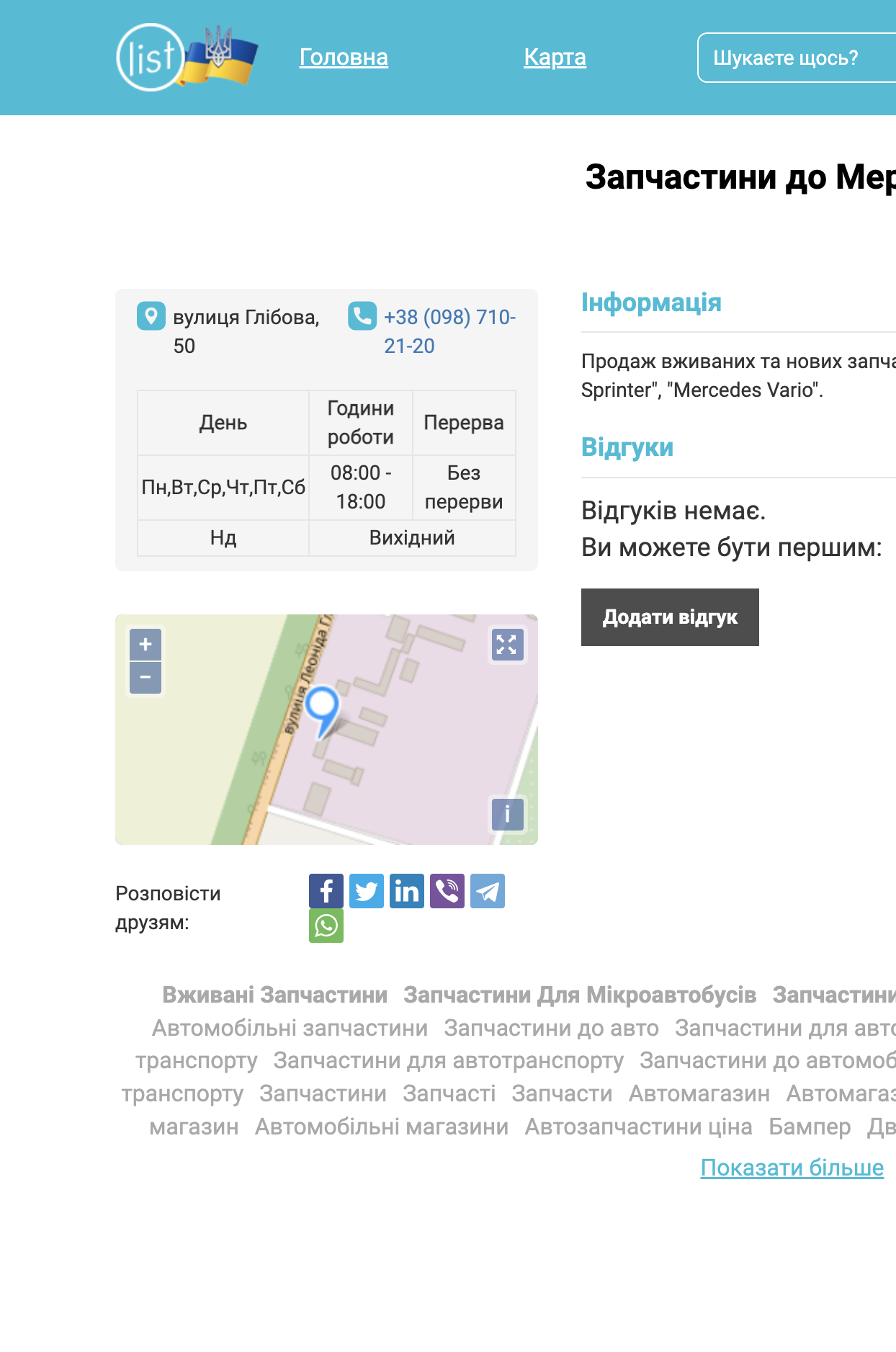
Task: Open the Автомобільні магазини tag
Action: [382, 1127]
